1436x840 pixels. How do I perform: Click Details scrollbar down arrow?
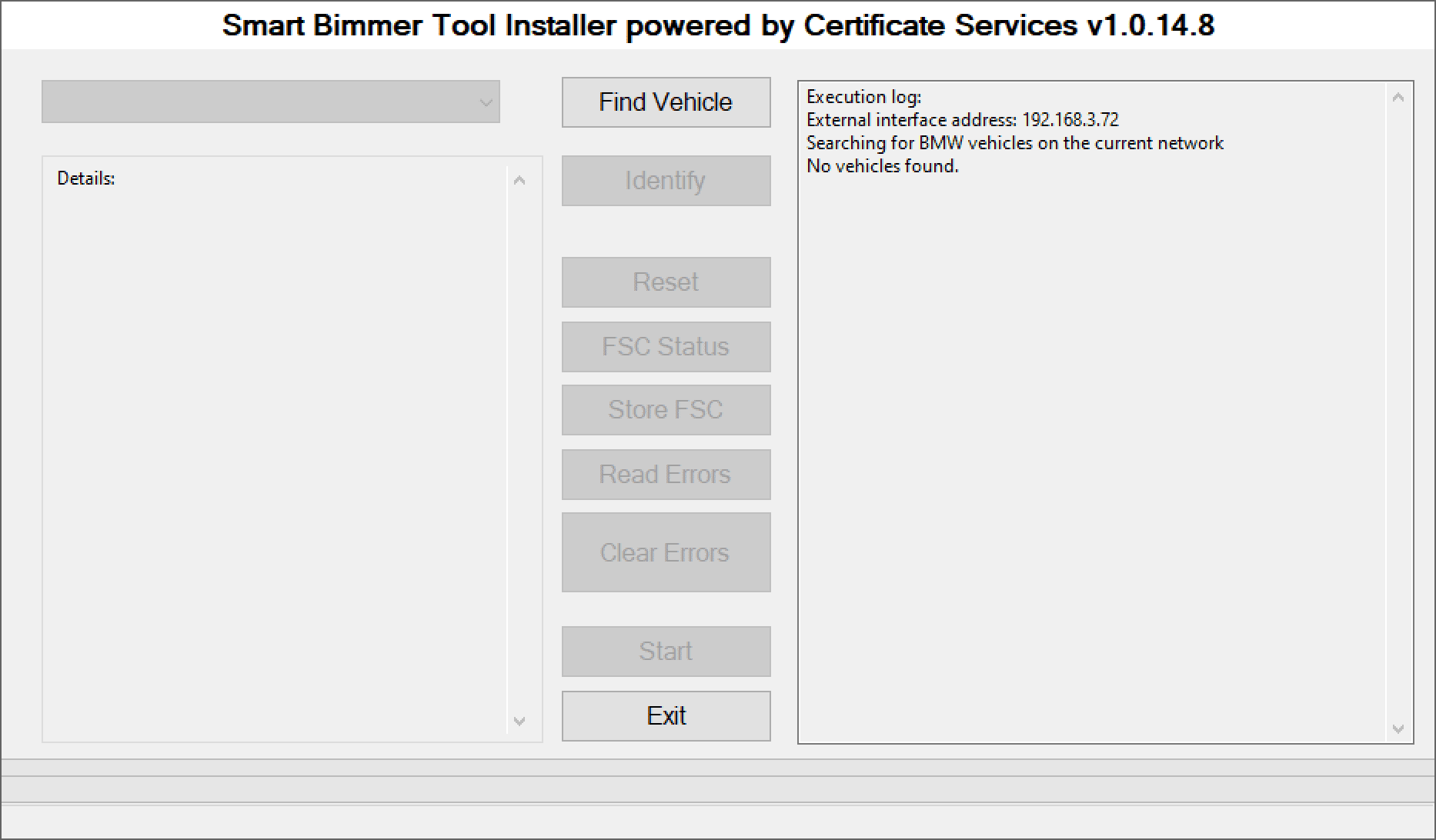click(519, 721)
